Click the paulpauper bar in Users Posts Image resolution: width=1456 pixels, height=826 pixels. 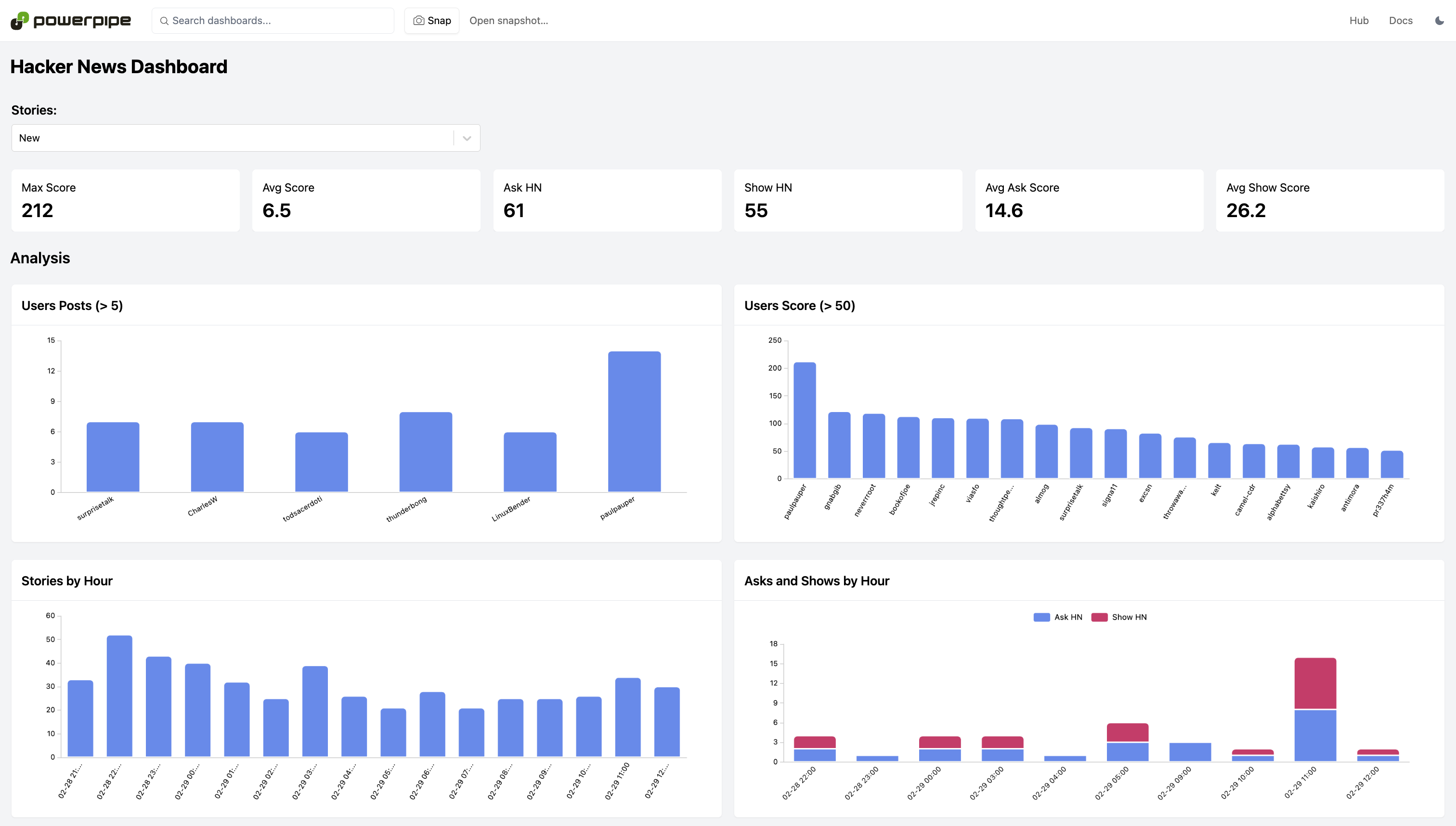tap(634, 421)
